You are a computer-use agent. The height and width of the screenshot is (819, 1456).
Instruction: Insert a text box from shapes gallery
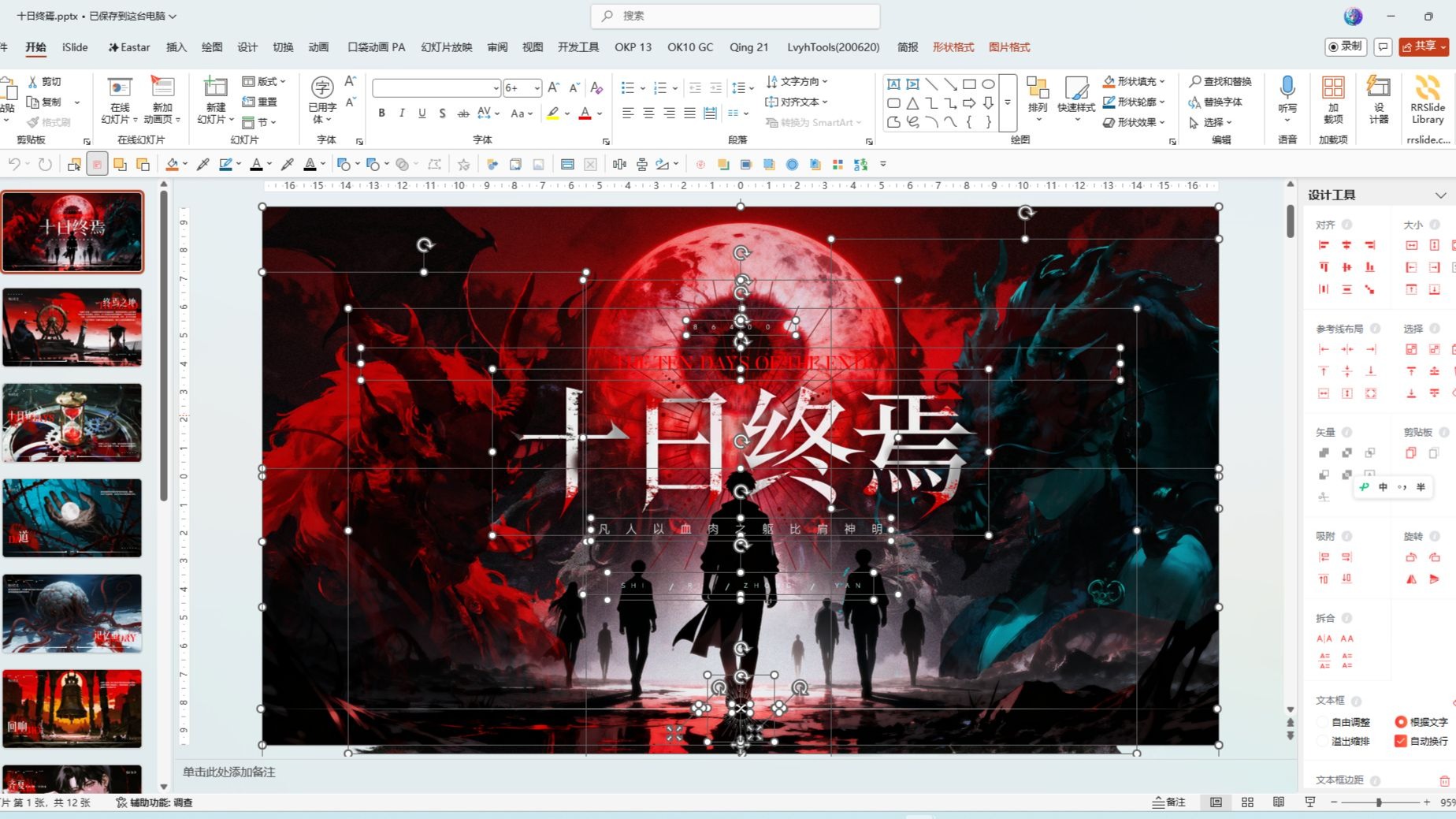893,84
